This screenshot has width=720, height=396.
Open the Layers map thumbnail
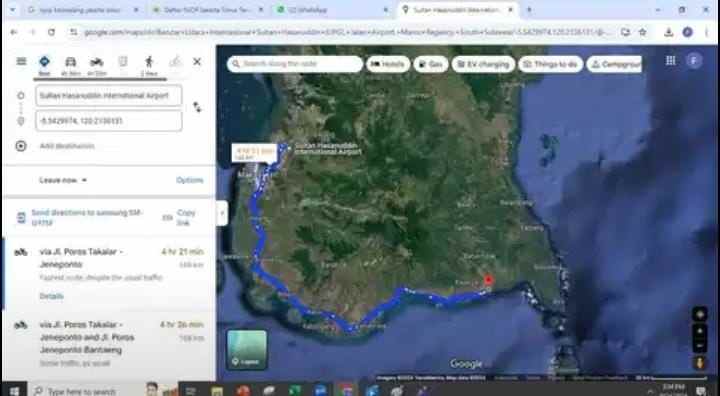tap(247, 350)
